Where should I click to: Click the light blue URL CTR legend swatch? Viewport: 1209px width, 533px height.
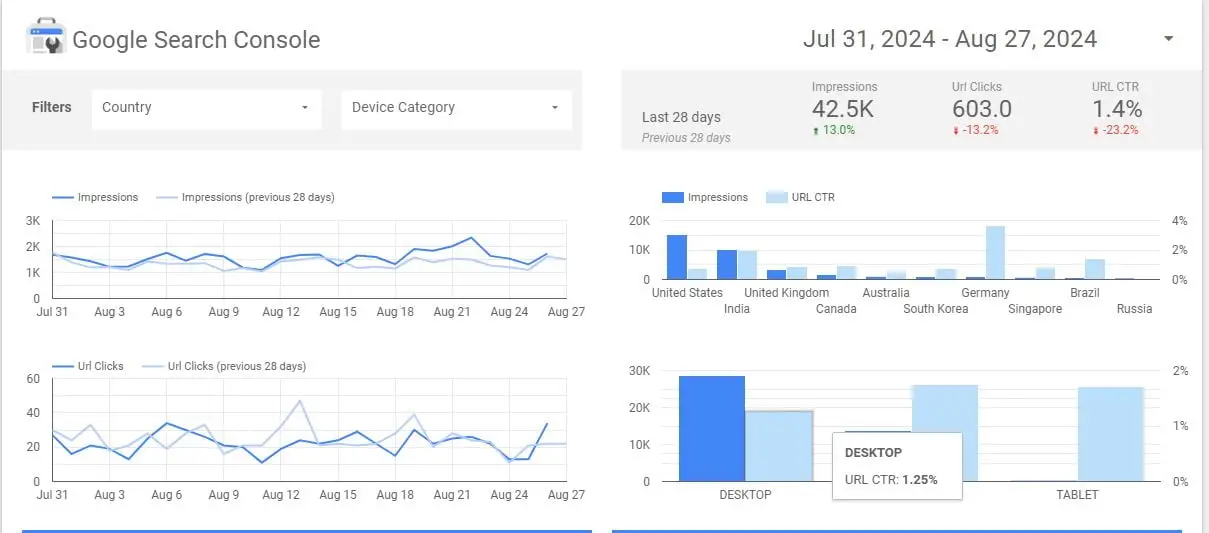(777, 198)
